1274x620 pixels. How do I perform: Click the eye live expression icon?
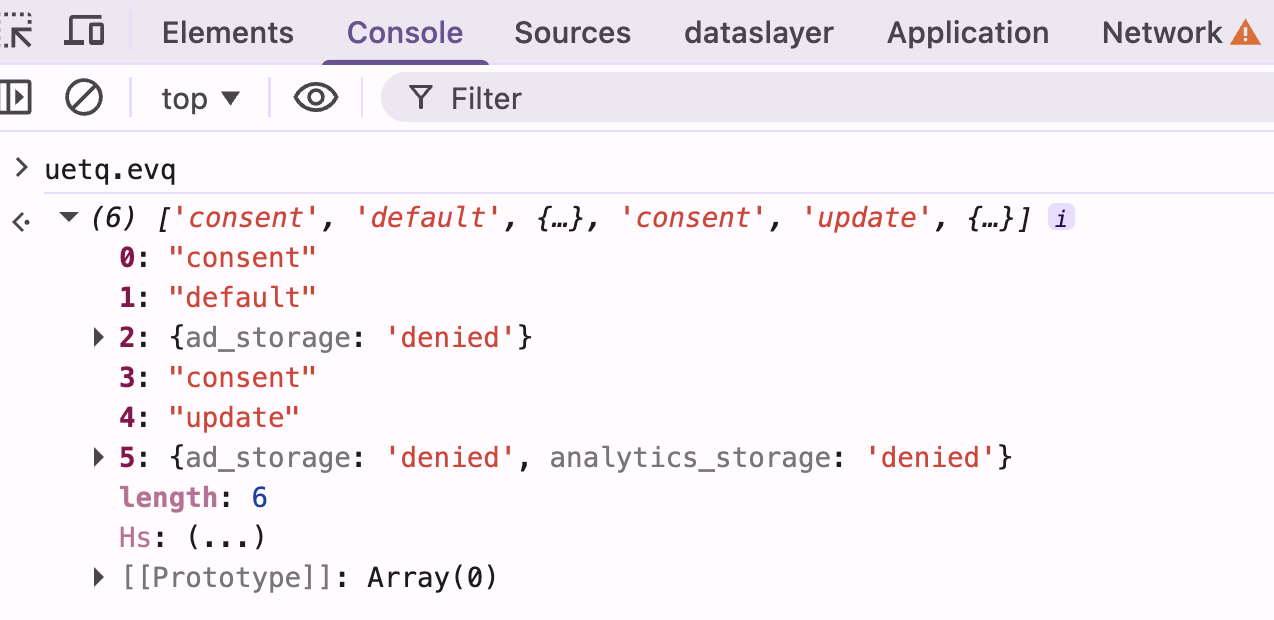click(x=316, y=98)
